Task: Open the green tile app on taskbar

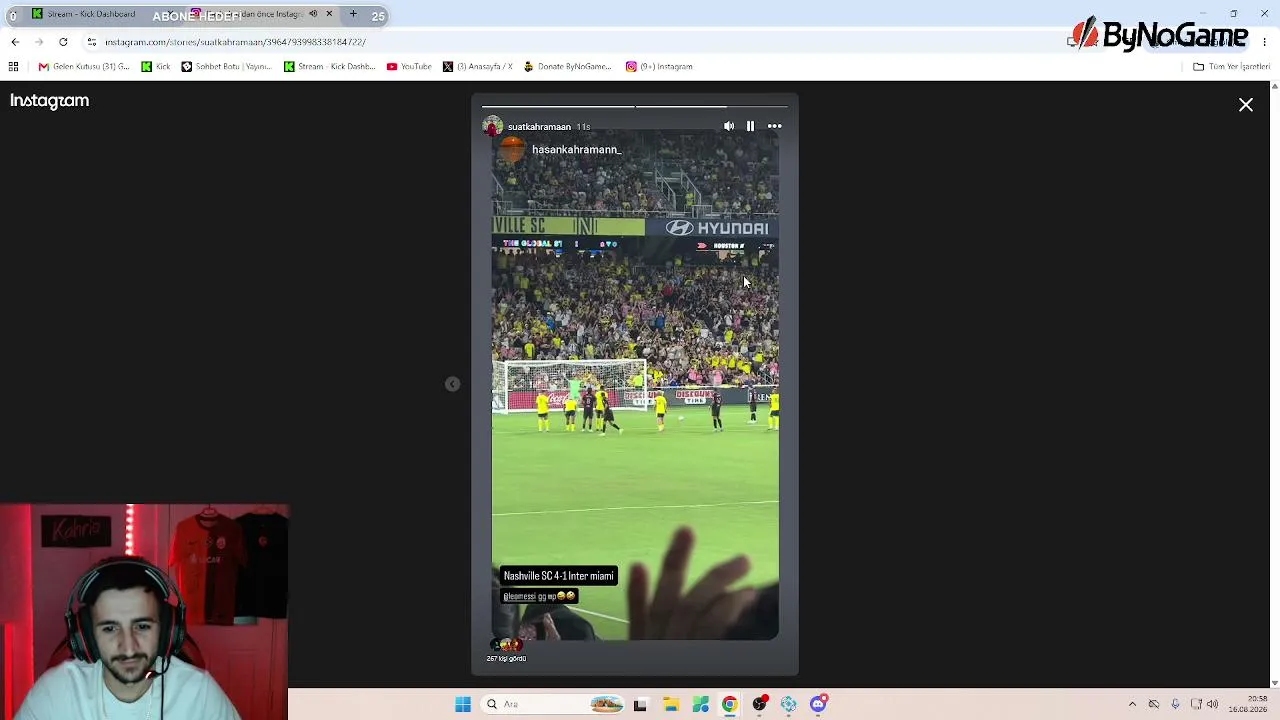Action: (700, 704)
